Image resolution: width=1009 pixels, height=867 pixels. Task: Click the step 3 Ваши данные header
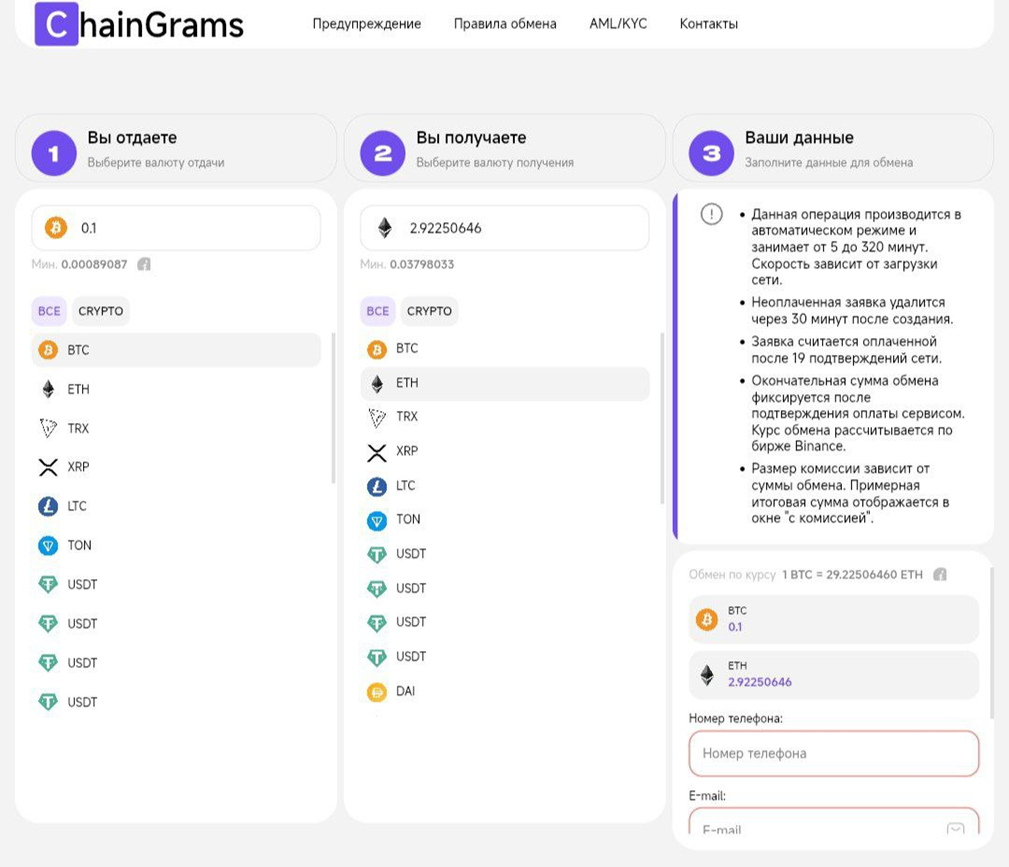pyautogui.click(x=833, y=149)
